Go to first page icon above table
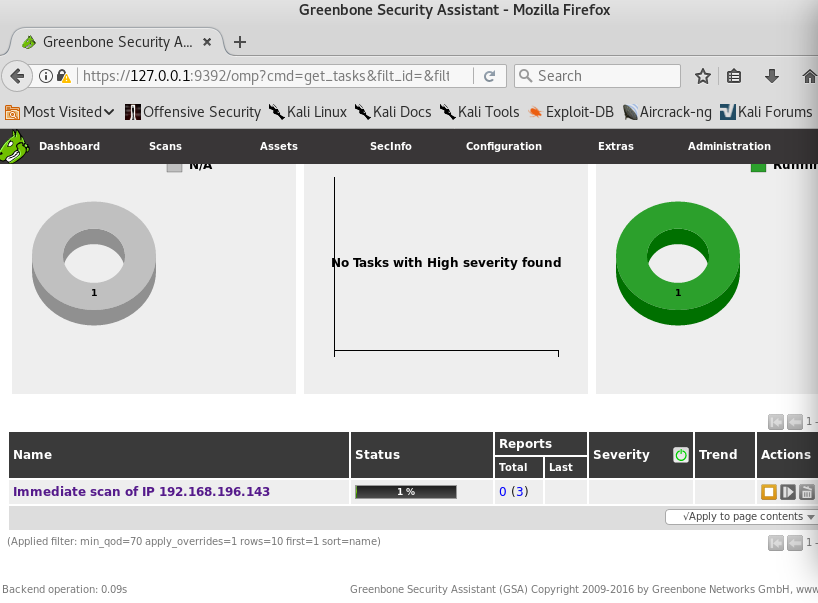This screenshot has height=603, width=818. pos(776,421)
